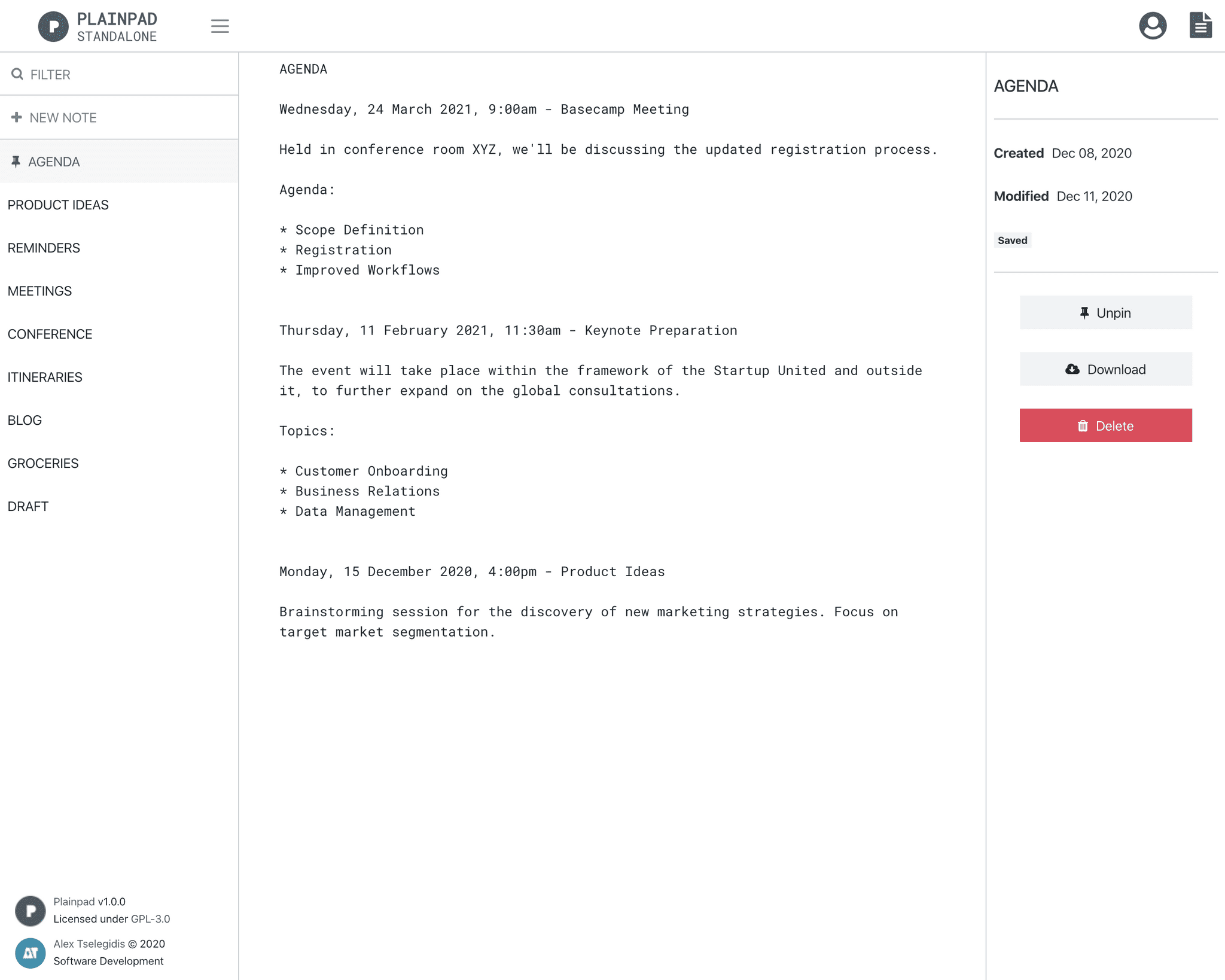This screenshot has height=980, width=1225.
Task: Select the BLOG note category item
Action: point(24,420)
